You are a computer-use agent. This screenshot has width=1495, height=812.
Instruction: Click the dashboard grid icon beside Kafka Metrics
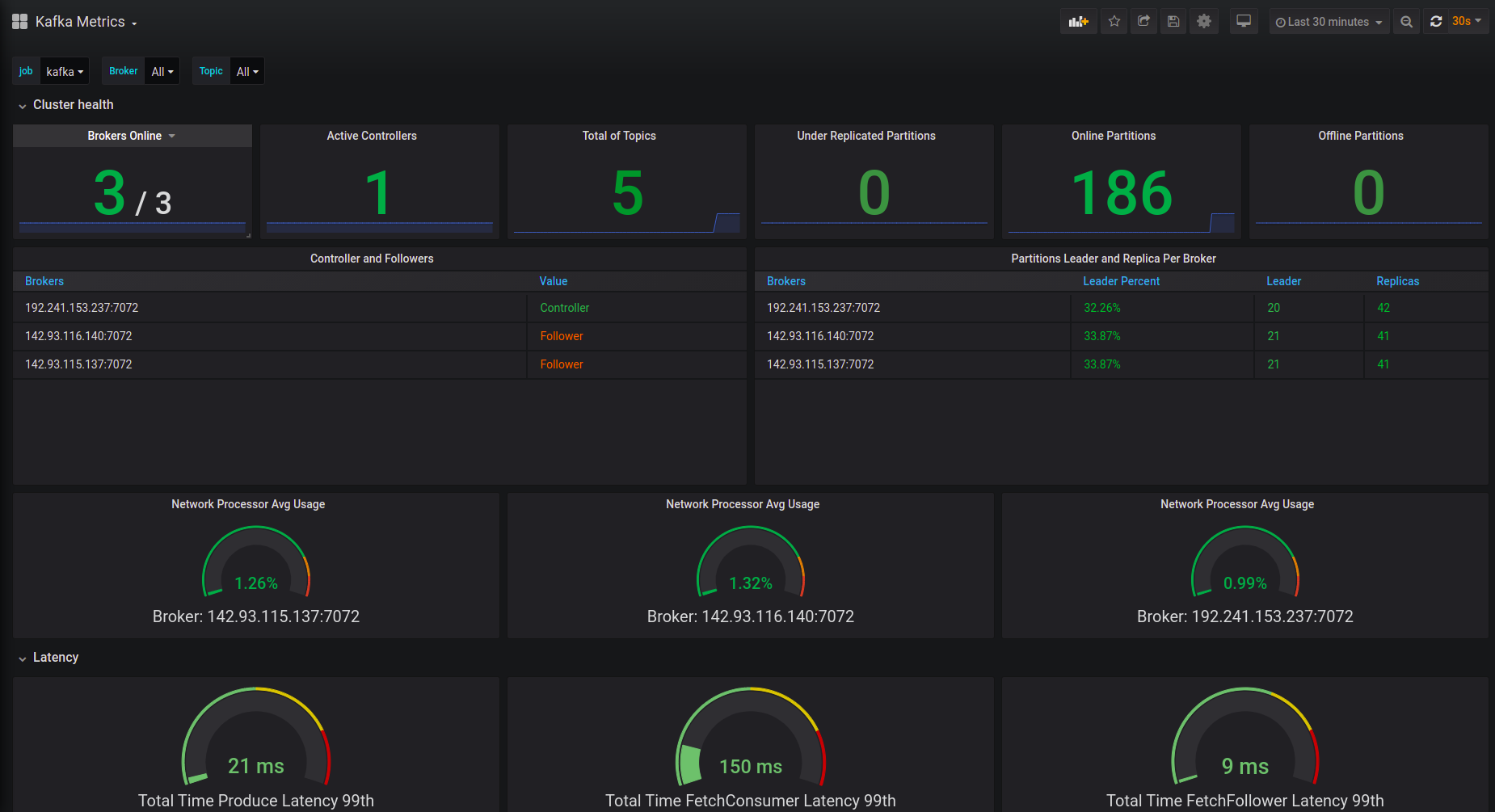[20, 22]
